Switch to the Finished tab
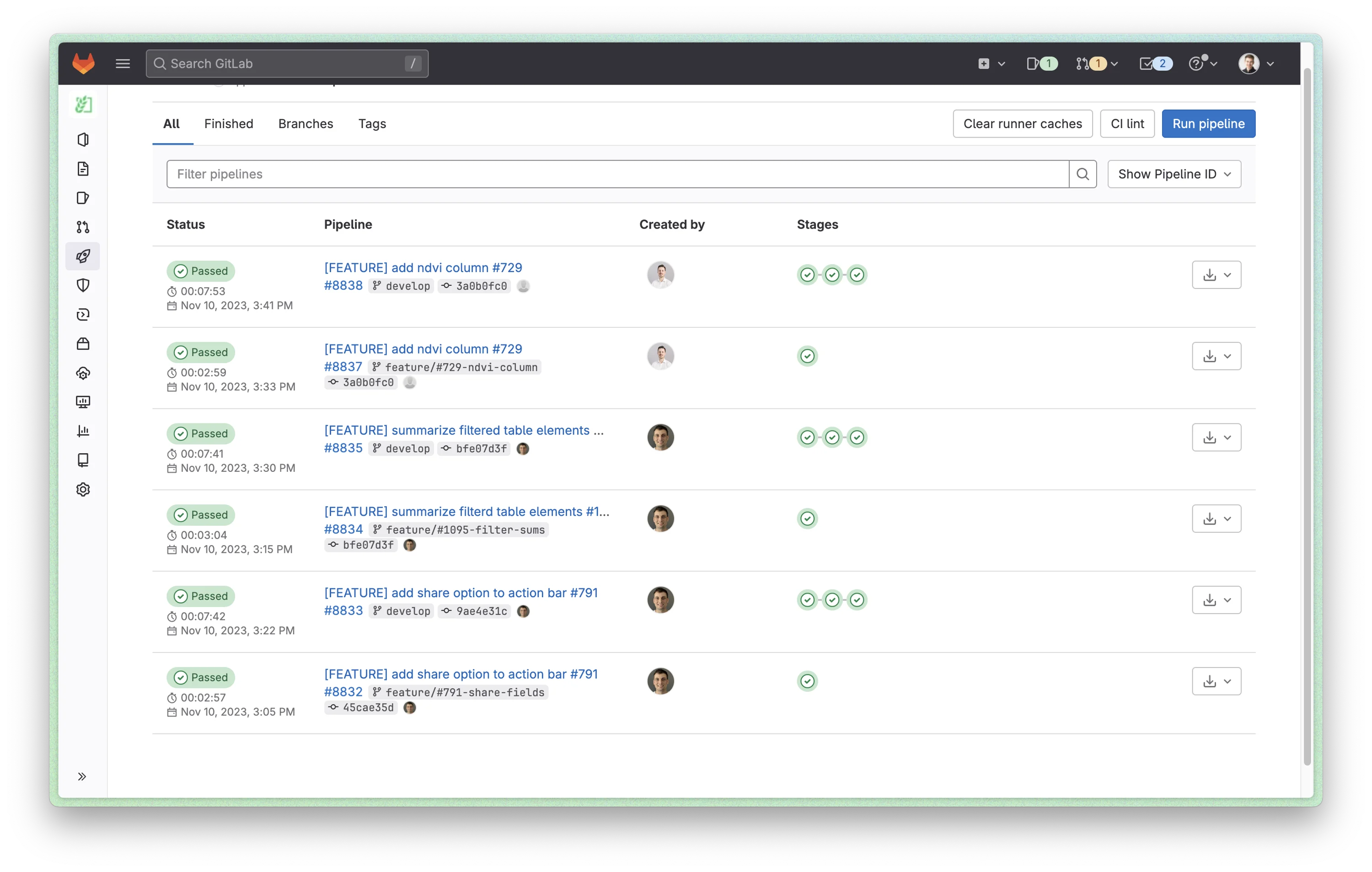The width and height of the screenshot is (1372, 872). click(229, 123)
